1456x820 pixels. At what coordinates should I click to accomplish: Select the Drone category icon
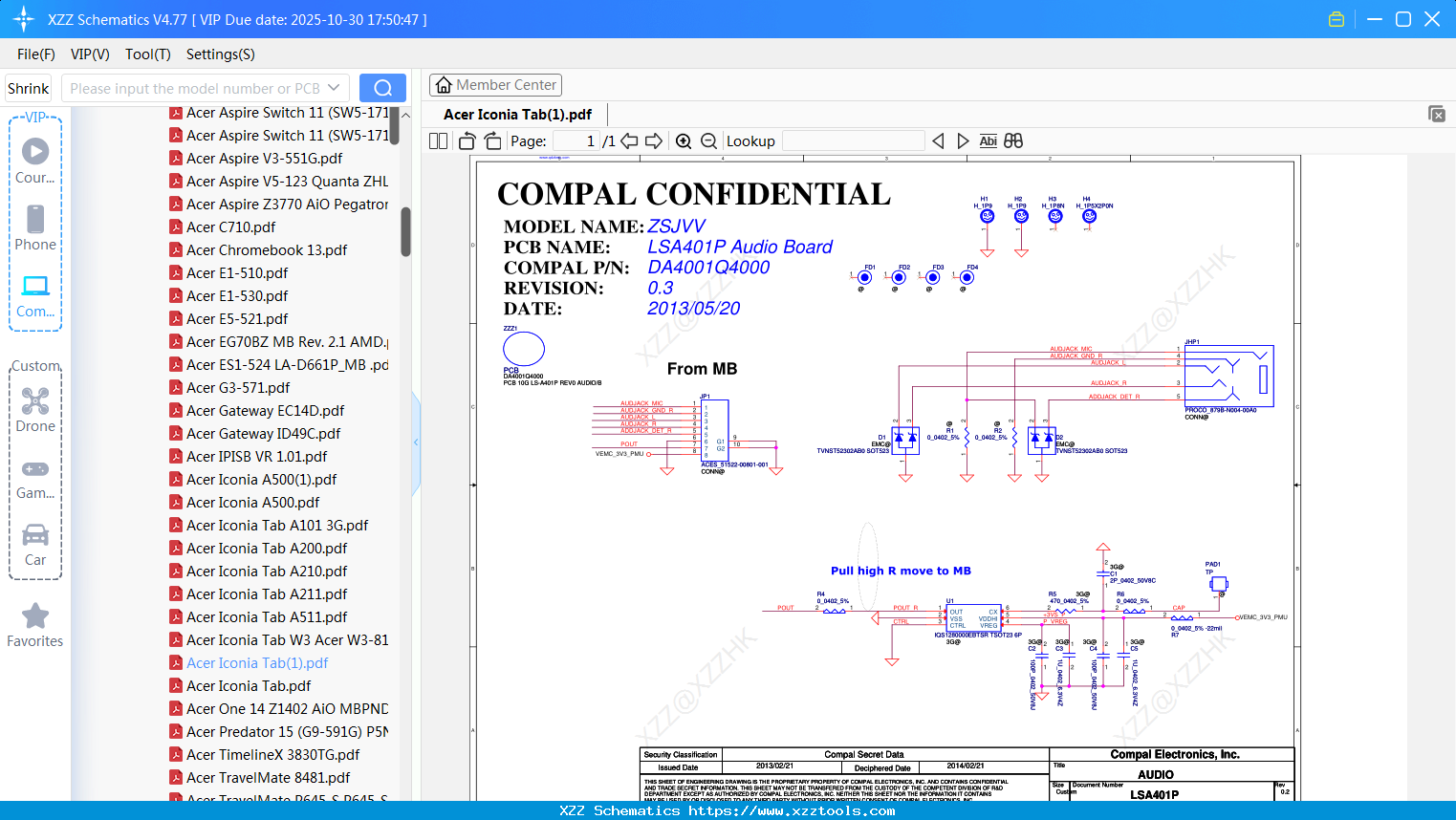35,401
